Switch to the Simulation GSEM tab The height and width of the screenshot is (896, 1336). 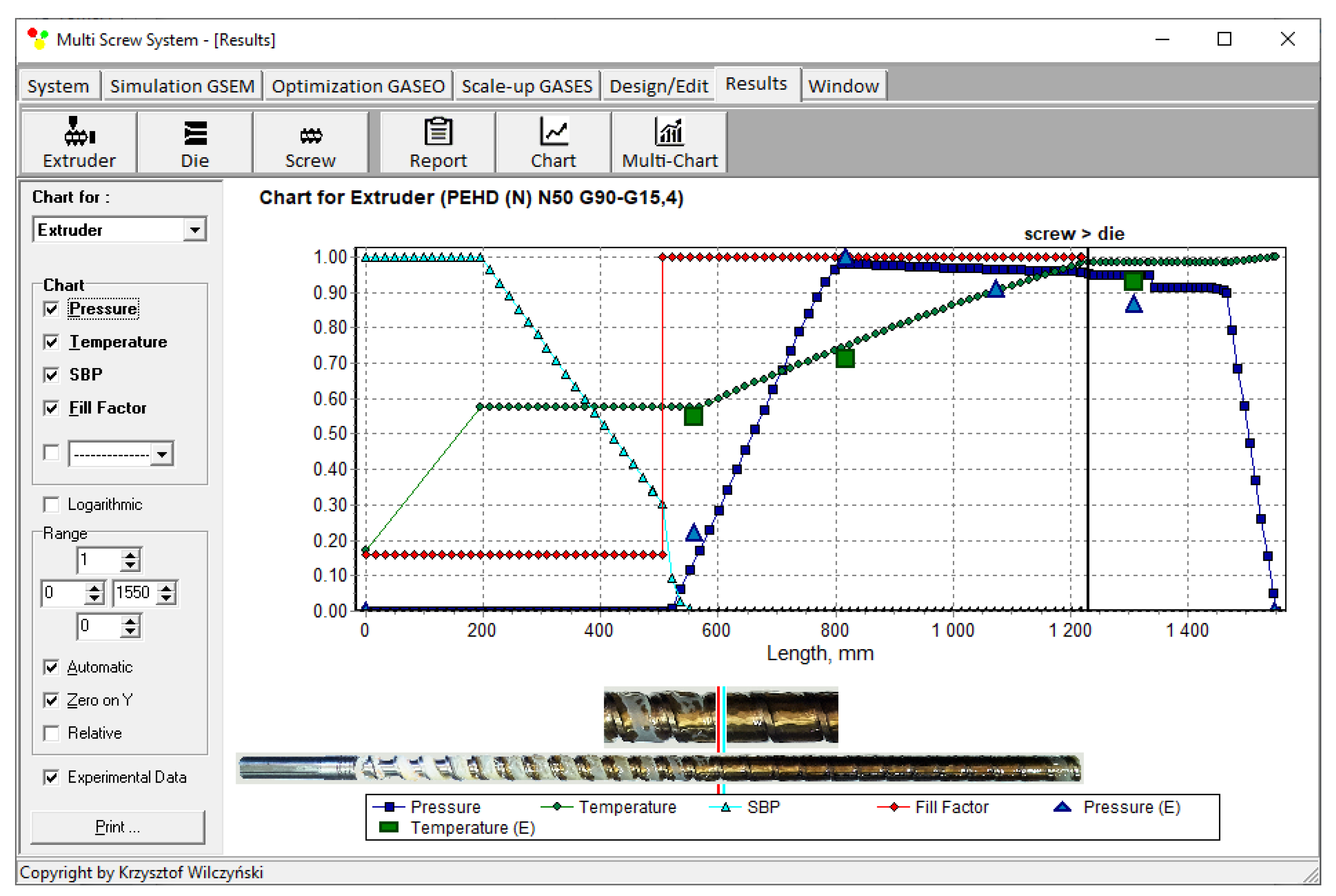point(182,86)
